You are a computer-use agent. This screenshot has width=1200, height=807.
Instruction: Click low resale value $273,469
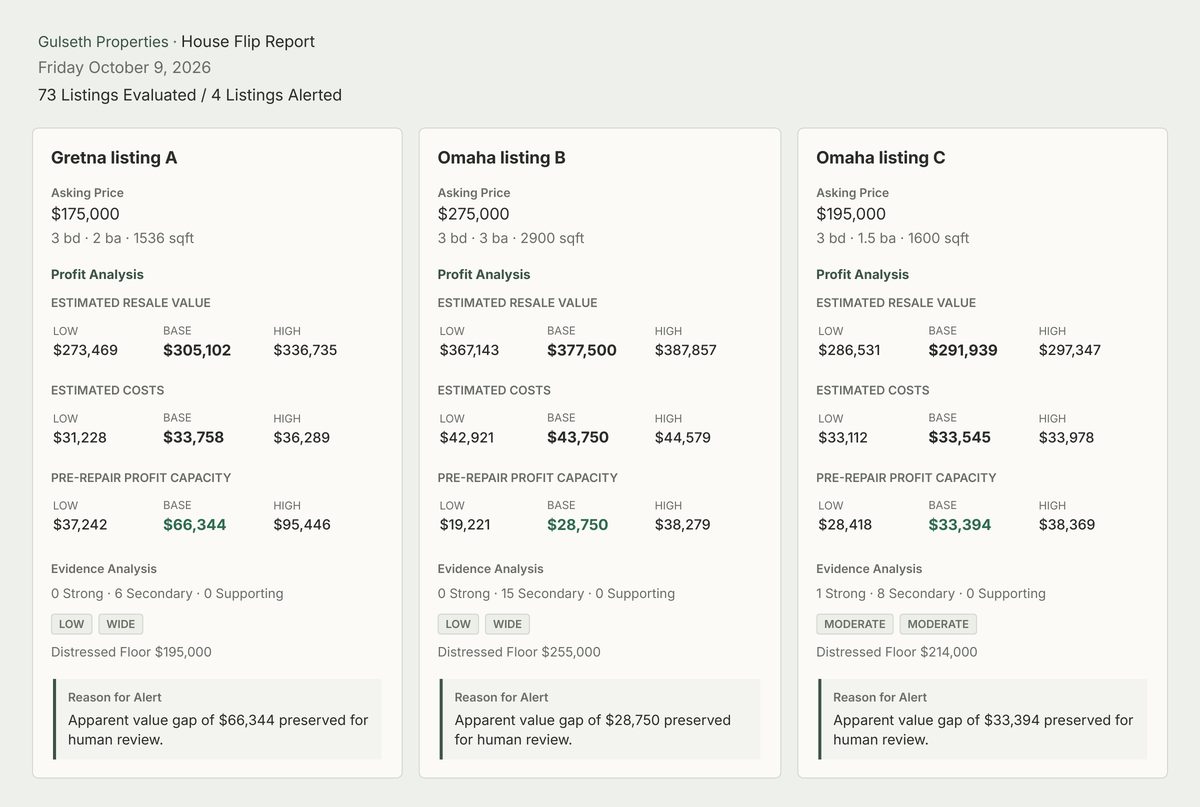pyautogui.click(x=85, y=350)
